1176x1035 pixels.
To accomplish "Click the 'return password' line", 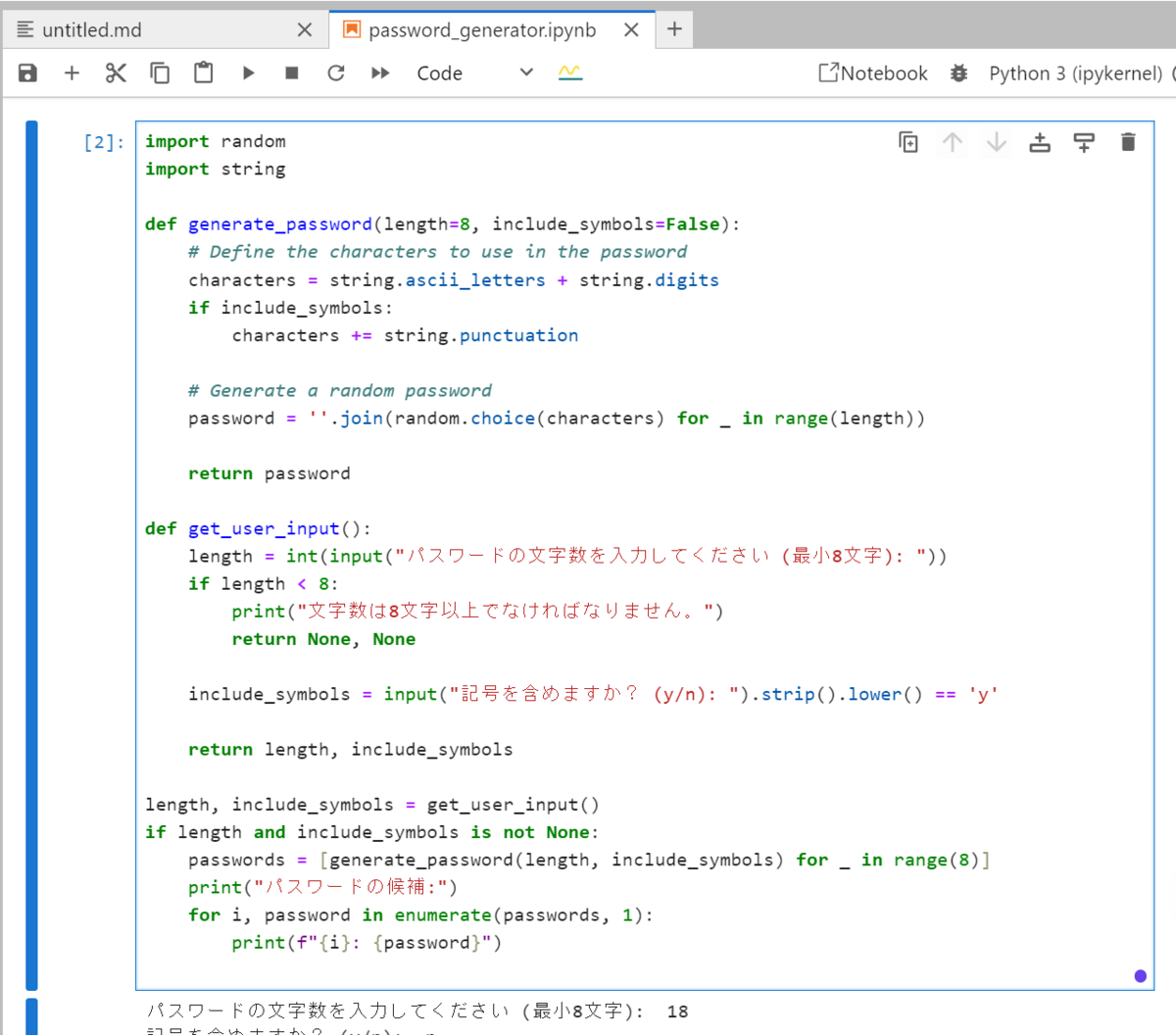I will tap(269, 473).
